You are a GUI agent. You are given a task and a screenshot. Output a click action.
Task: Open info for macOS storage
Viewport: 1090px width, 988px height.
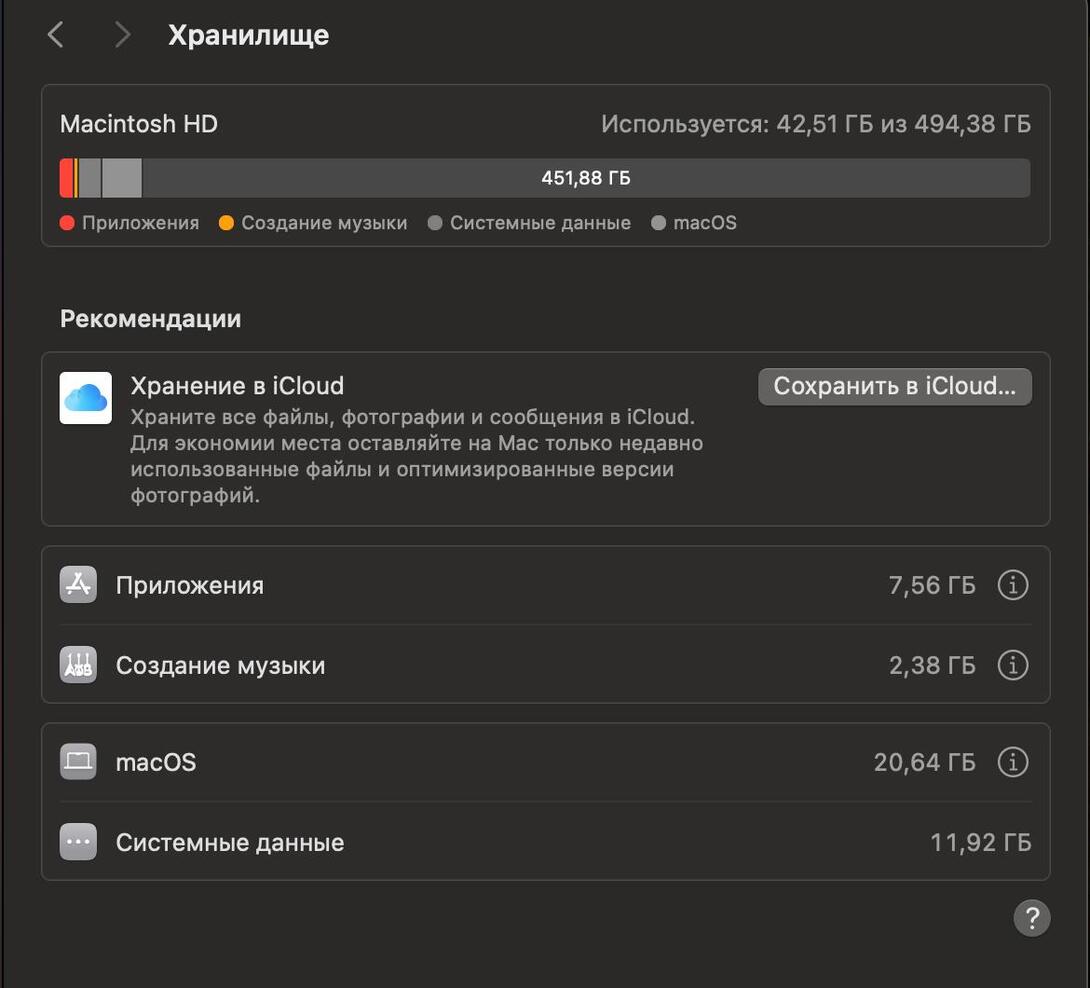(1012, 762)
